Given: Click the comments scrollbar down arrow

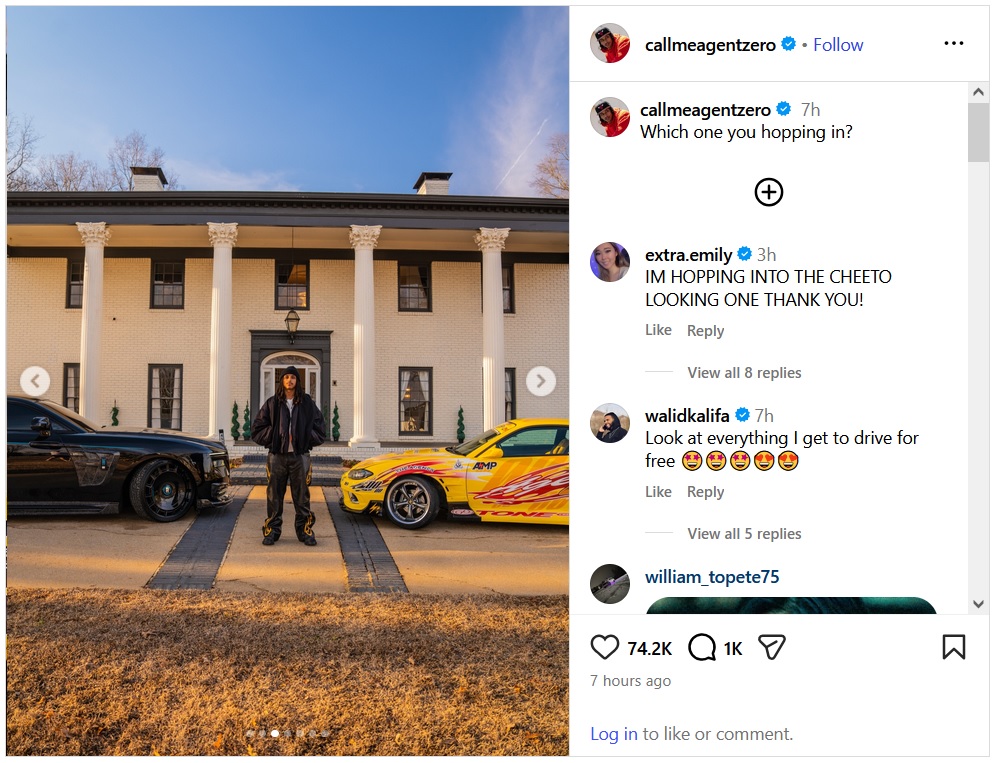Looking at the screenshot, I should [978, 604].
